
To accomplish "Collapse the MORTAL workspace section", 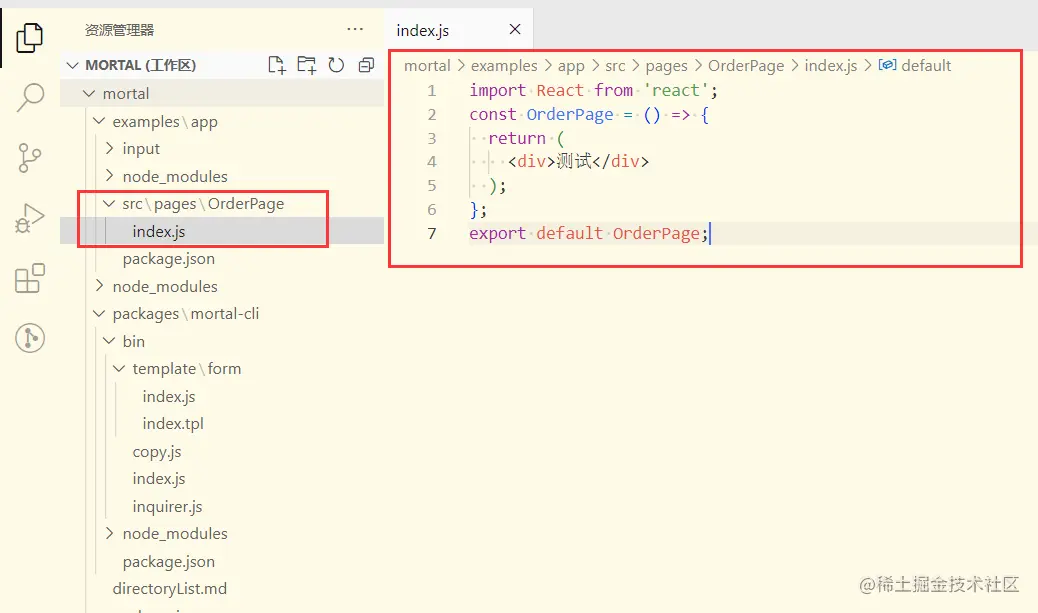I will (73, 65).
